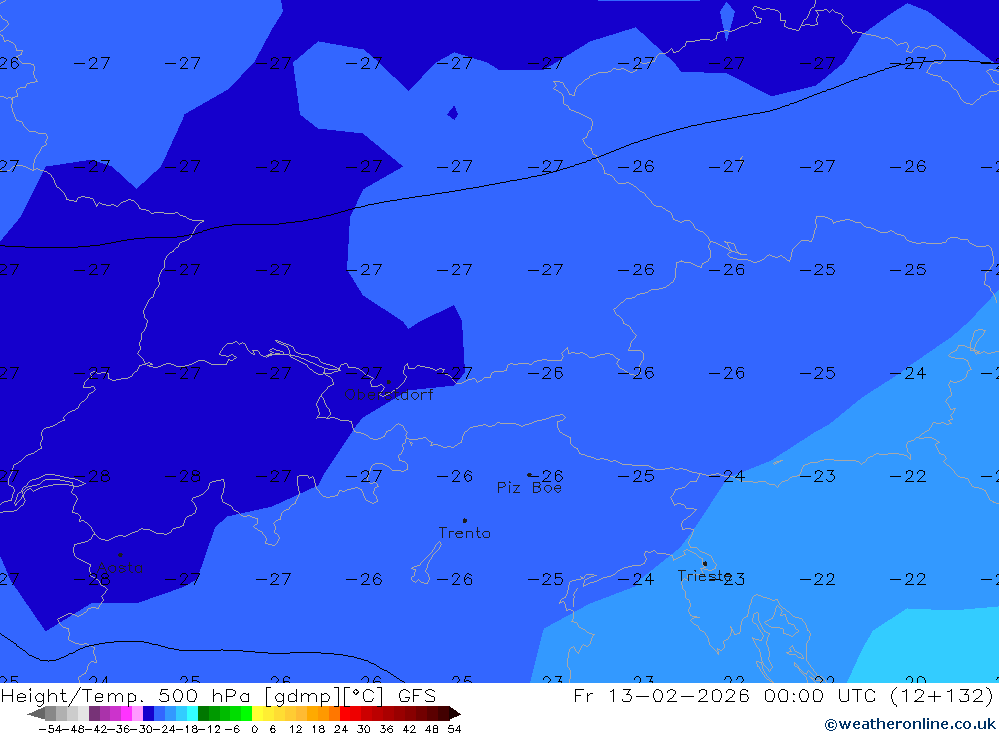Select the '00:00 UTC' time text
1000x733 pixels.
pyautogui.click(x=822, y=695)
